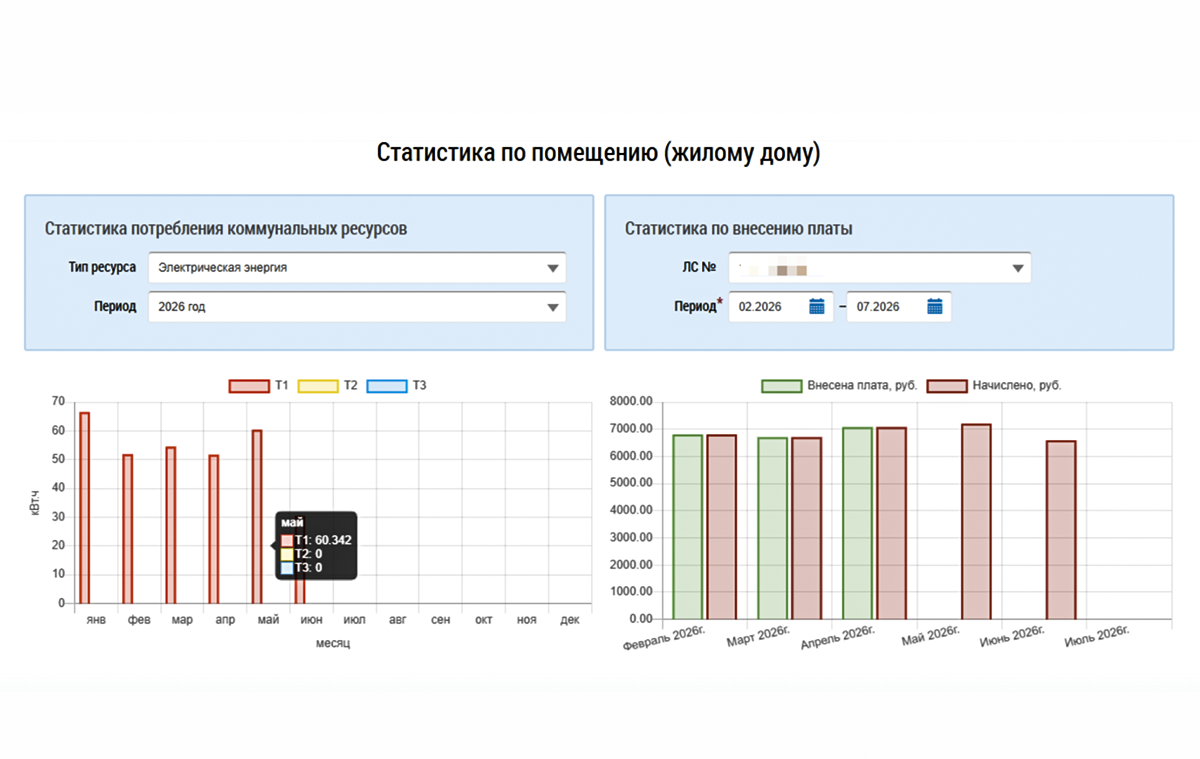
Task: Click the tooltip value T1: 60.342
Action: (x=323, y=540)
